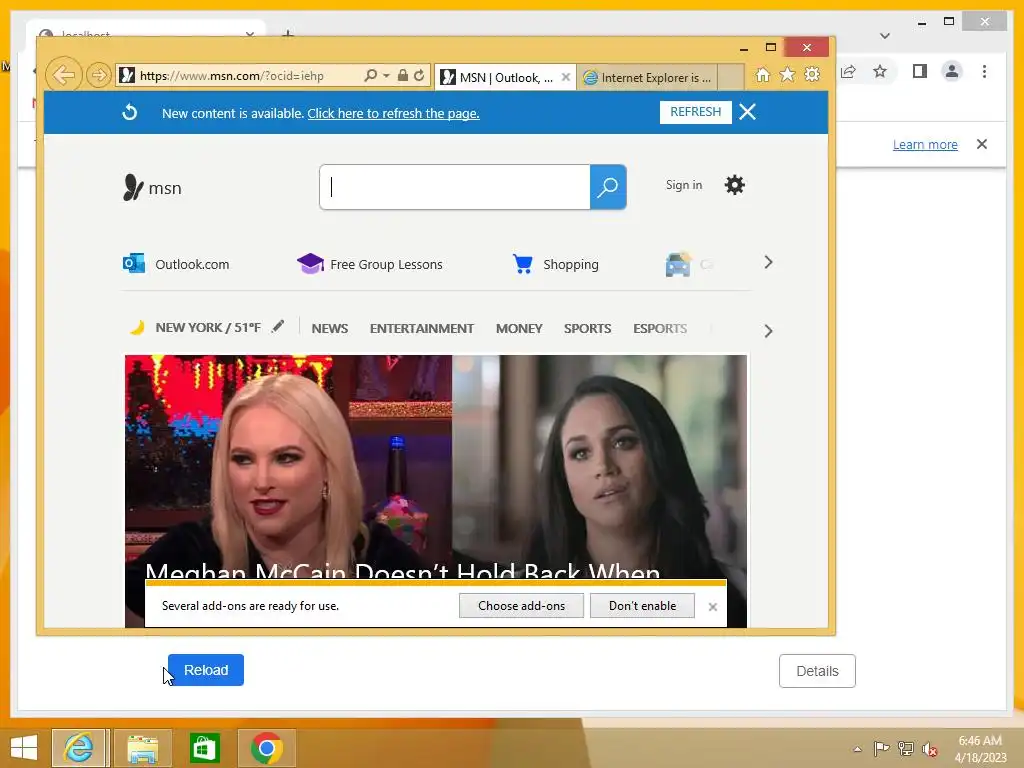Open Internet Explorer in taskbar
Image resolution: width=1024 pixels, height=768 pixels.
(79, 748)
